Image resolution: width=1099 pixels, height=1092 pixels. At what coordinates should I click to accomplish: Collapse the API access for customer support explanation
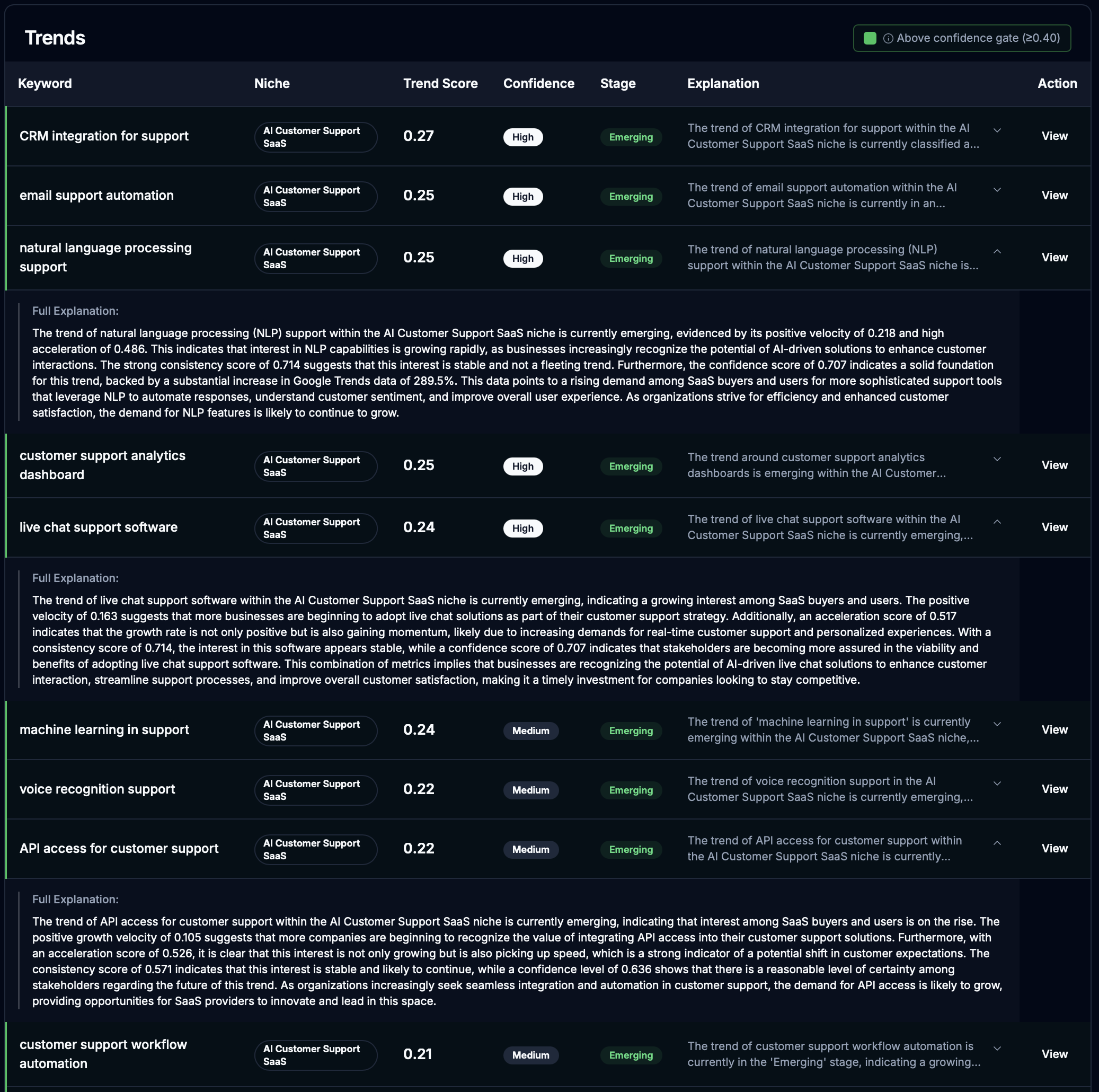coord(997,842)
